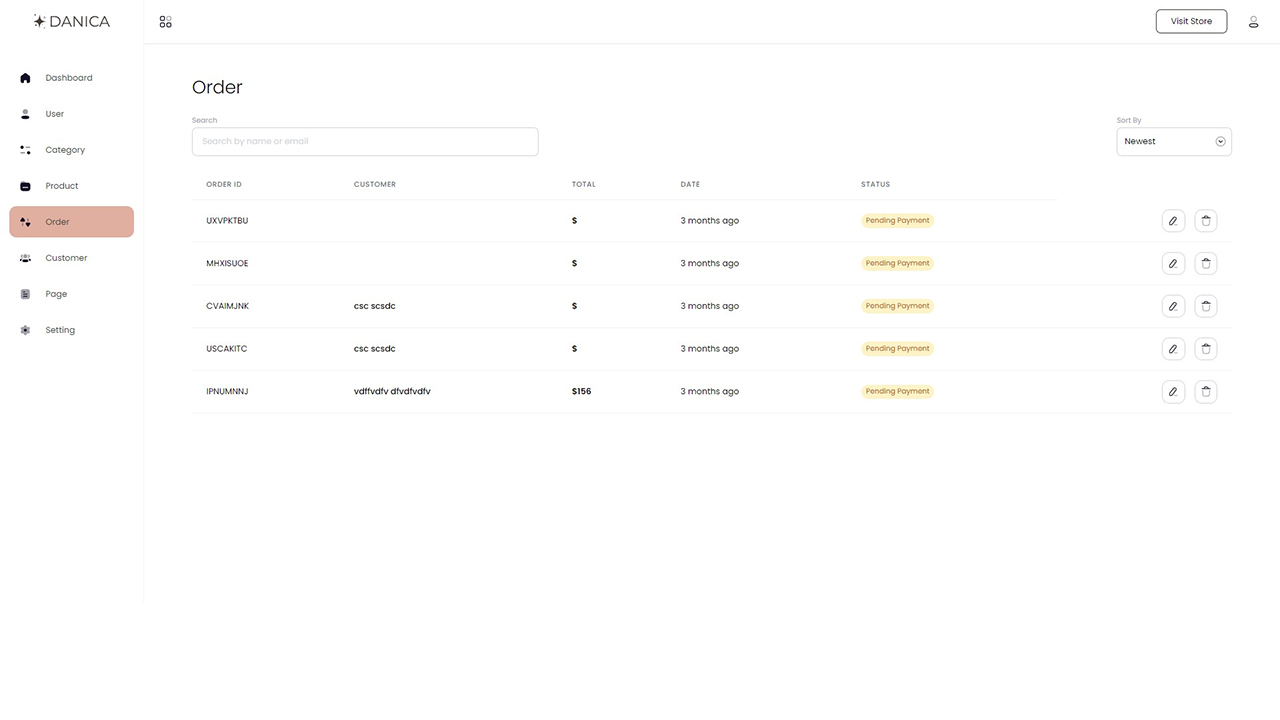Open the user profile icon

(1253, 21)
